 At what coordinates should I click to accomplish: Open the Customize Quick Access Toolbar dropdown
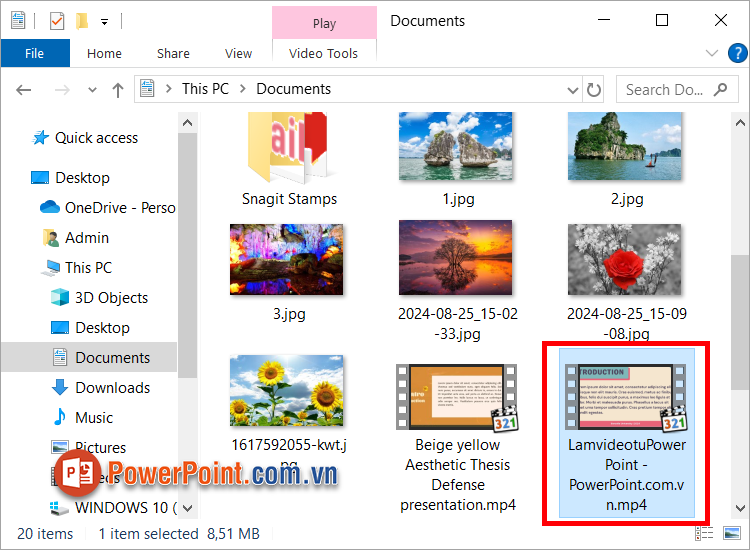[104, 22]
